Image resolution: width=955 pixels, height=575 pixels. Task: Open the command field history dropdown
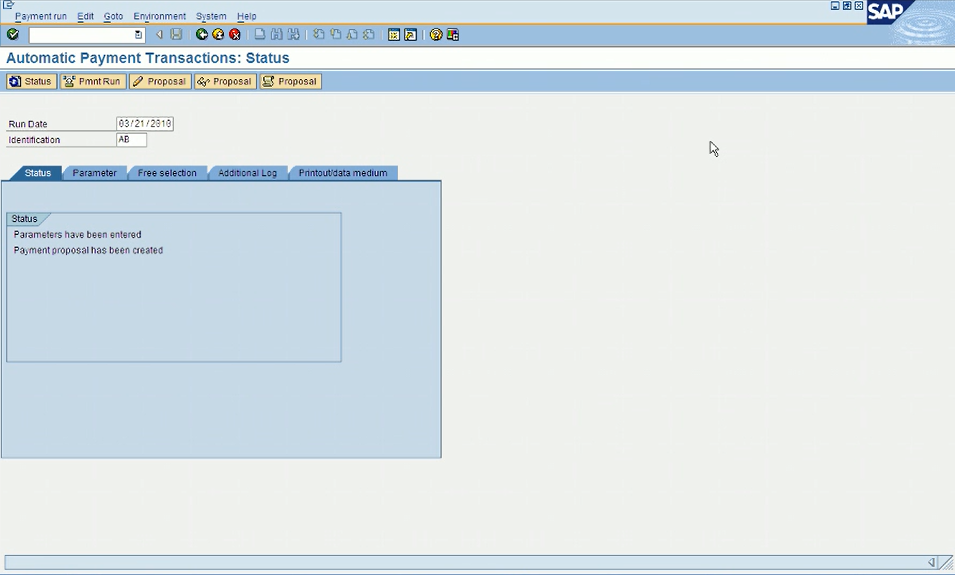[x=138, y=35]
